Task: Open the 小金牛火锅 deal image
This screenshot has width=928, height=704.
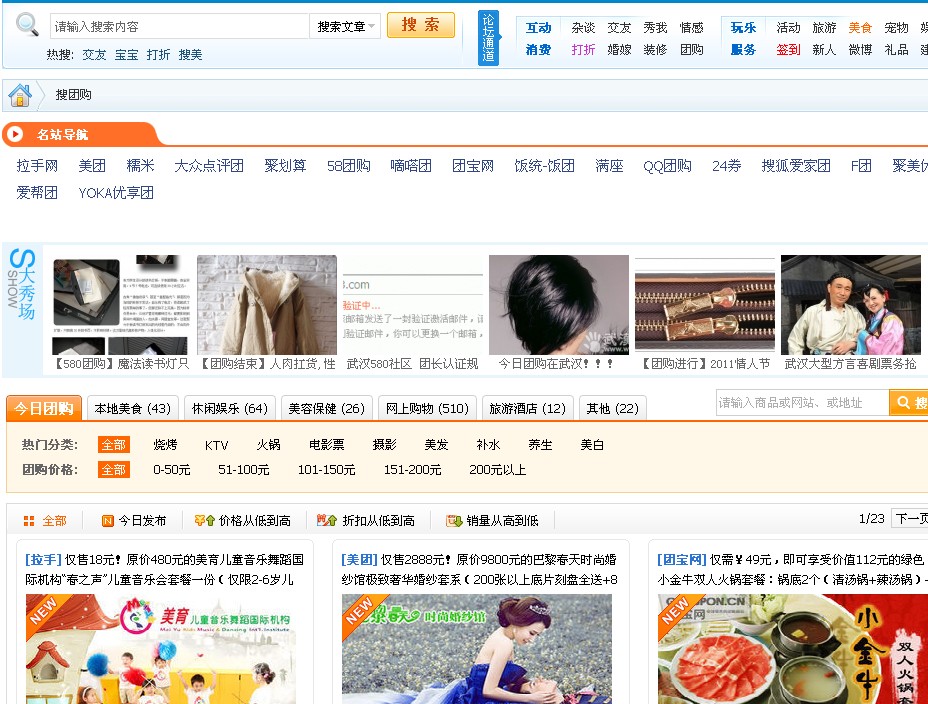Action: 793,649
